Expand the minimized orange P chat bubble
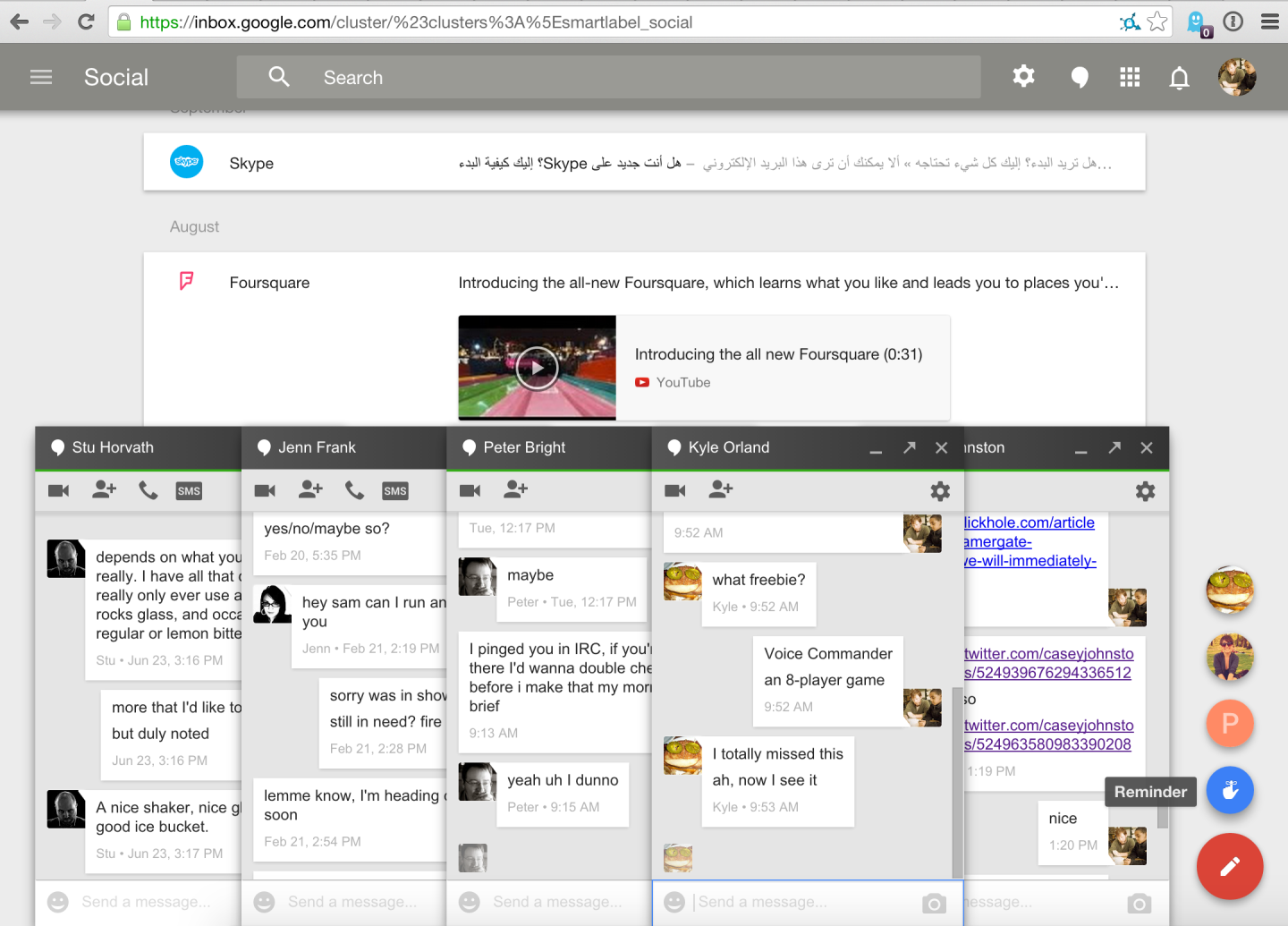 point(1230,724)
